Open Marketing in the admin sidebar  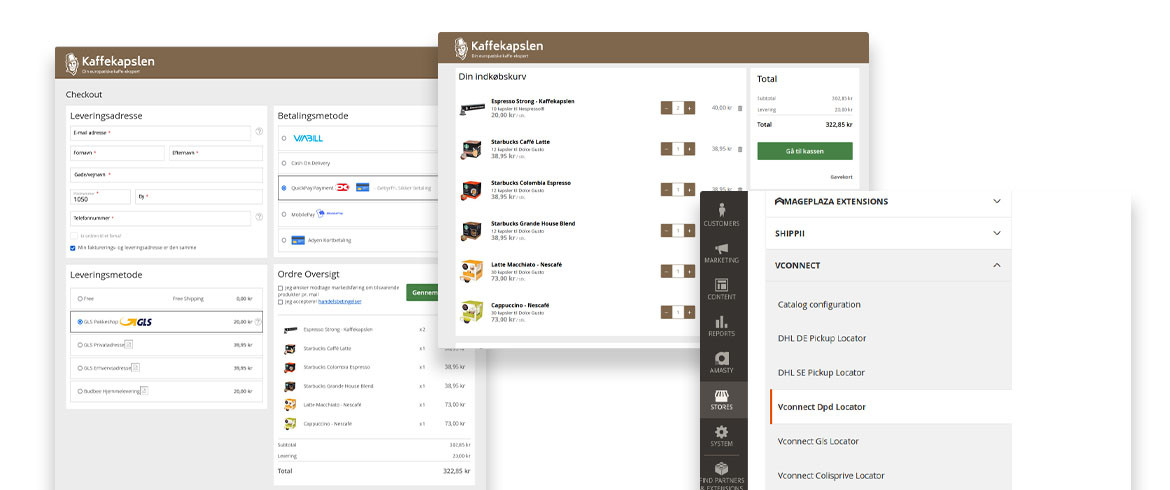pos(722,253)
